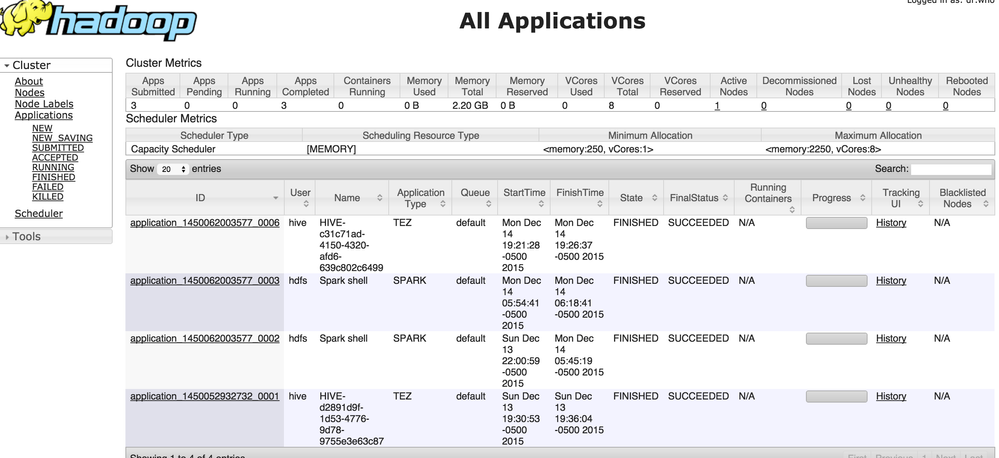Screen dimensions: 999x458
Task: Filter applications by SUBMITTED state
Action: [58, 148]
